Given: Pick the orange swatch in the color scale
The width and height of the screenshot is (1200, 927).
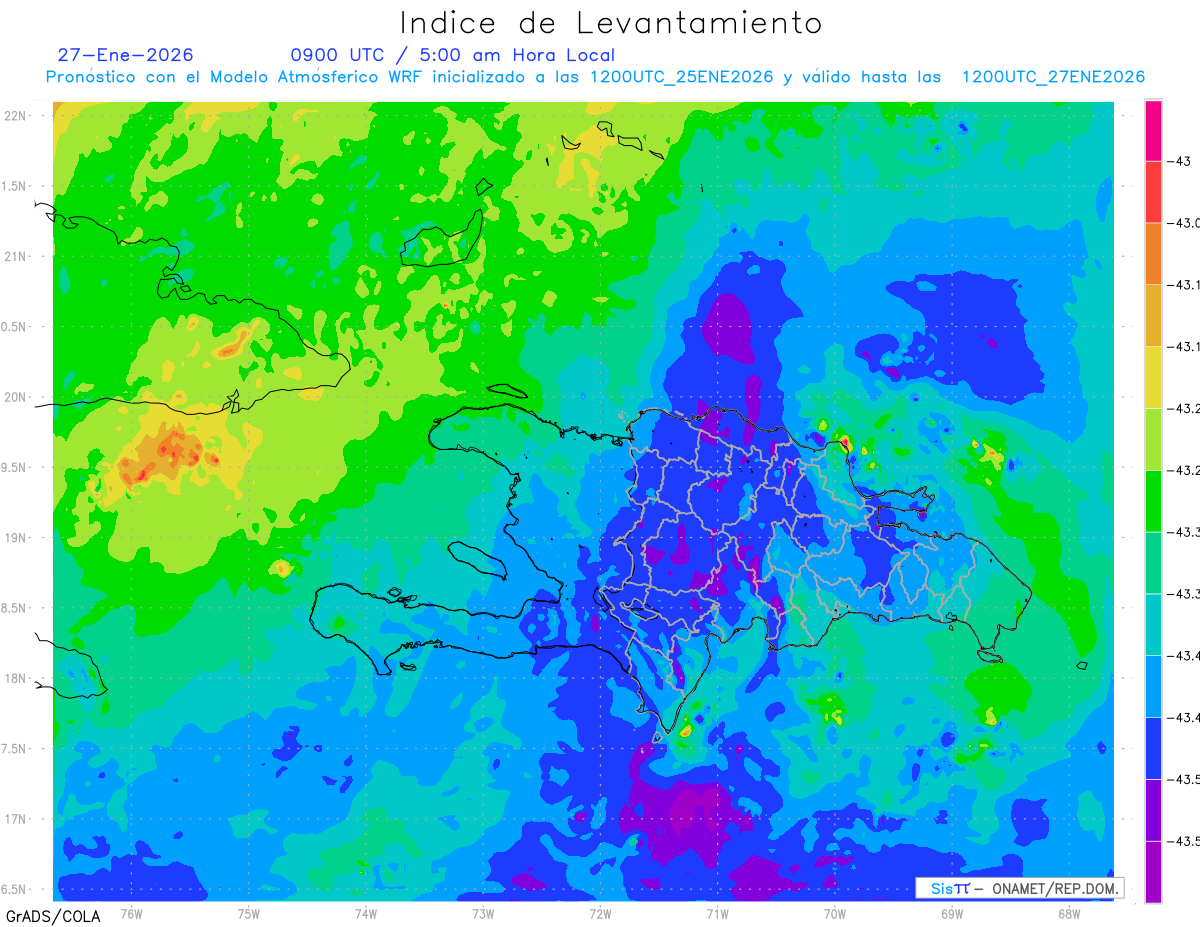Looking at the screenshot, I should (x=1153, y=253).
